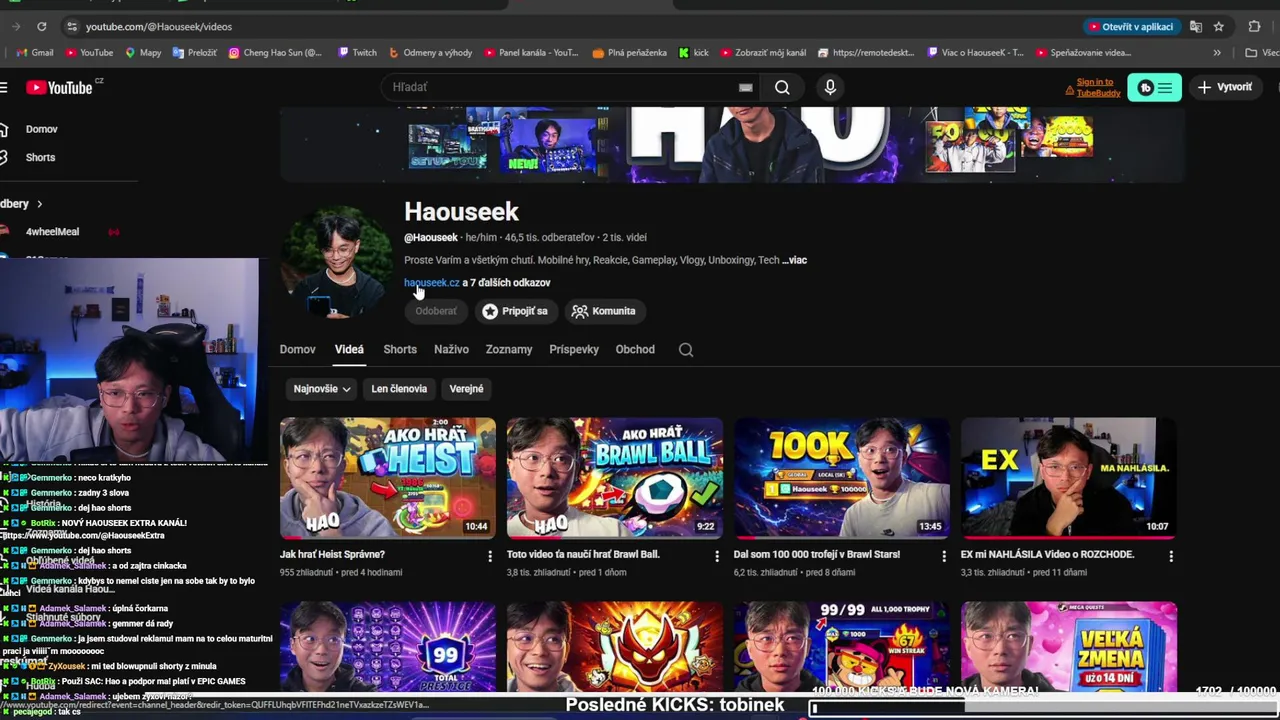The height and width of the screenshot is (720, 1280).
Task: Reload the page with the refresh icon
Action: coord(41,26)
